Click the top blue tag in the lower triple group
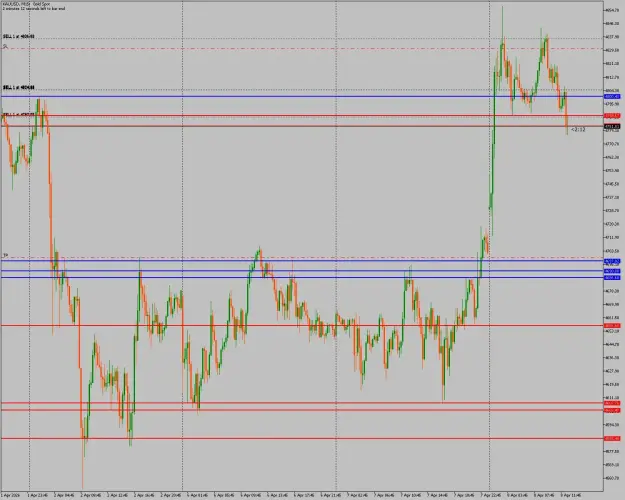 point(612,261)
